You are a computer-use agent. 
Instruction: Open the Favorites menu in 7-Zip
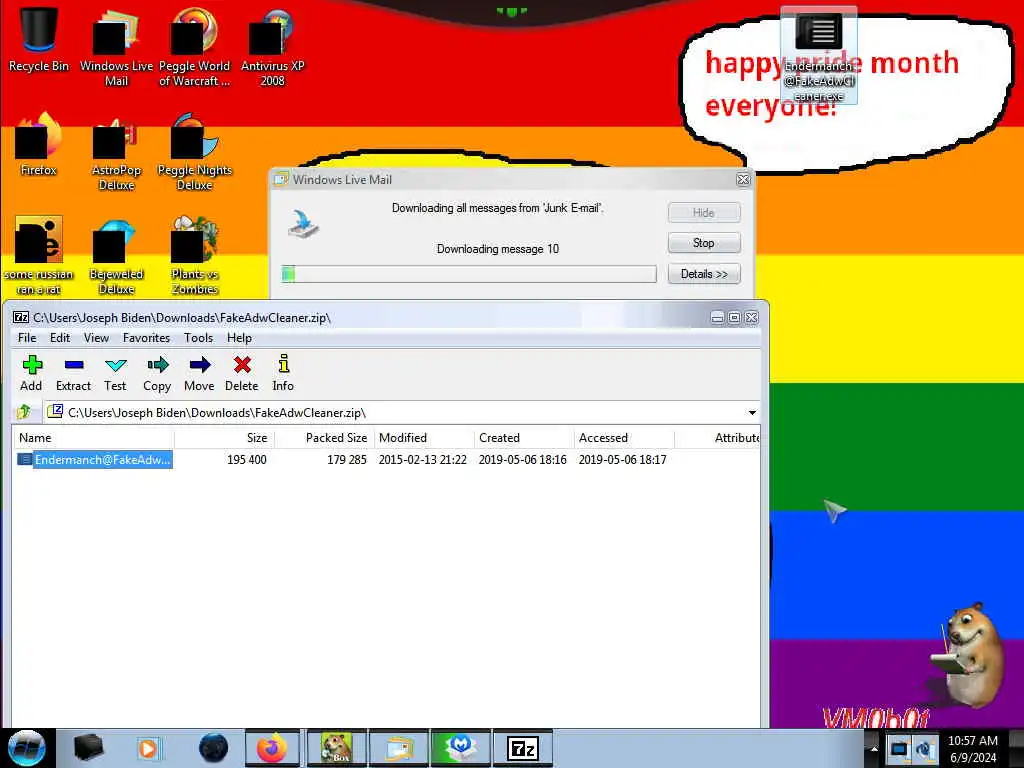(146, 338)
